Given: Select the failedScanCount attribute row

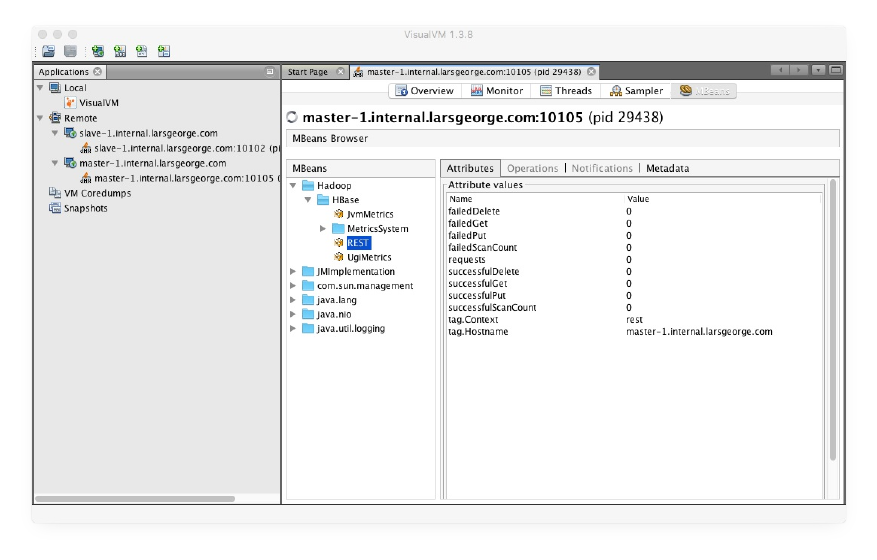Looking at the screenshot, I should (x=634, y=248).
